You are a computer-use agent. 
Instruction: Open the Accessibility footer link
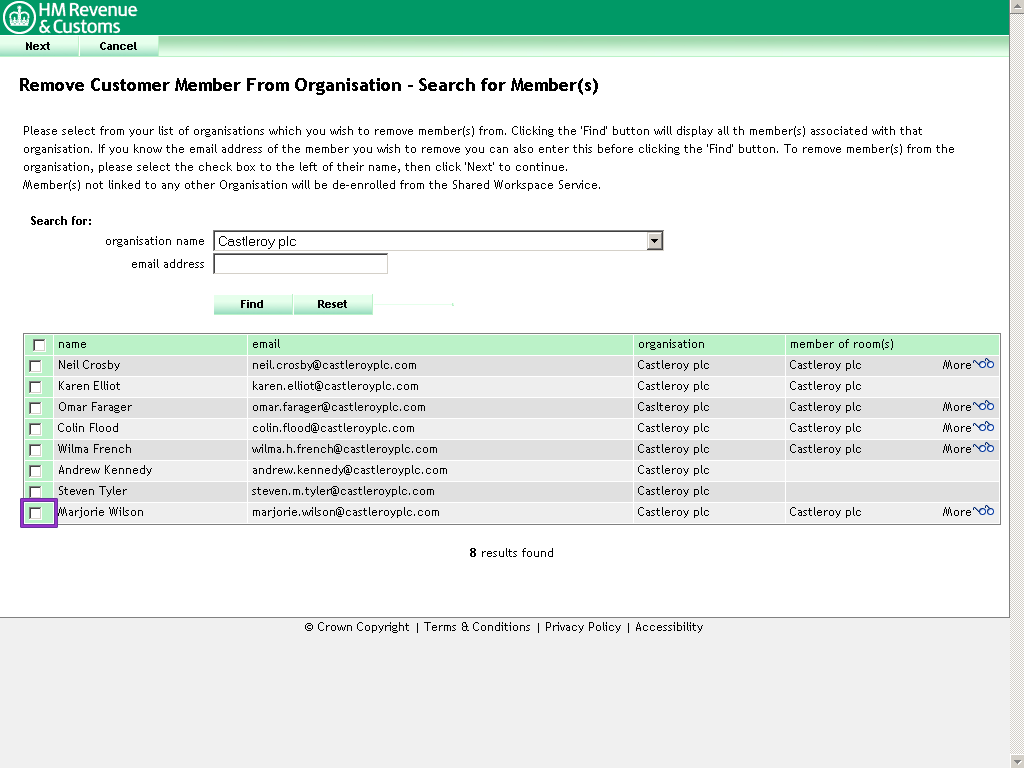coord(669,627)
